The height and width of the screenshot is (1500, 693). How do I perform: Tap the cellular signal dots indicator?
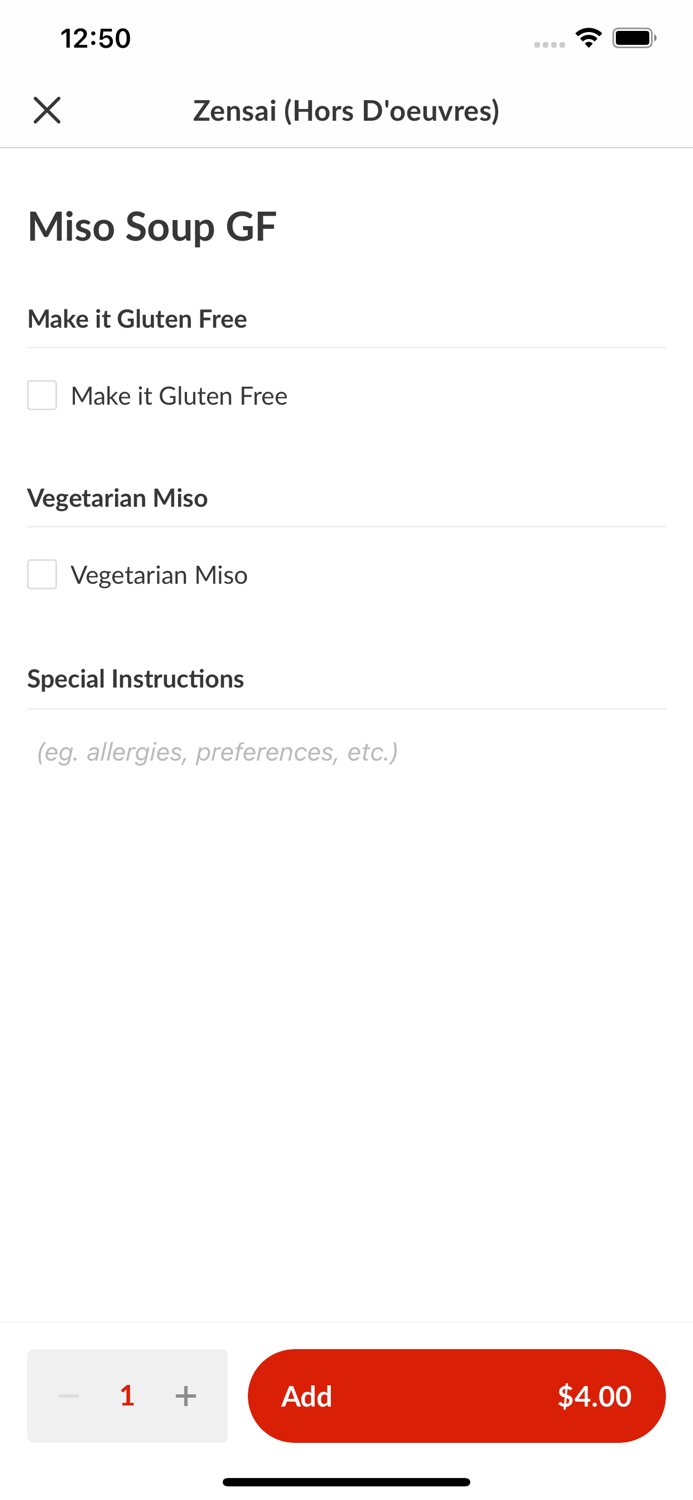[549, 44]
